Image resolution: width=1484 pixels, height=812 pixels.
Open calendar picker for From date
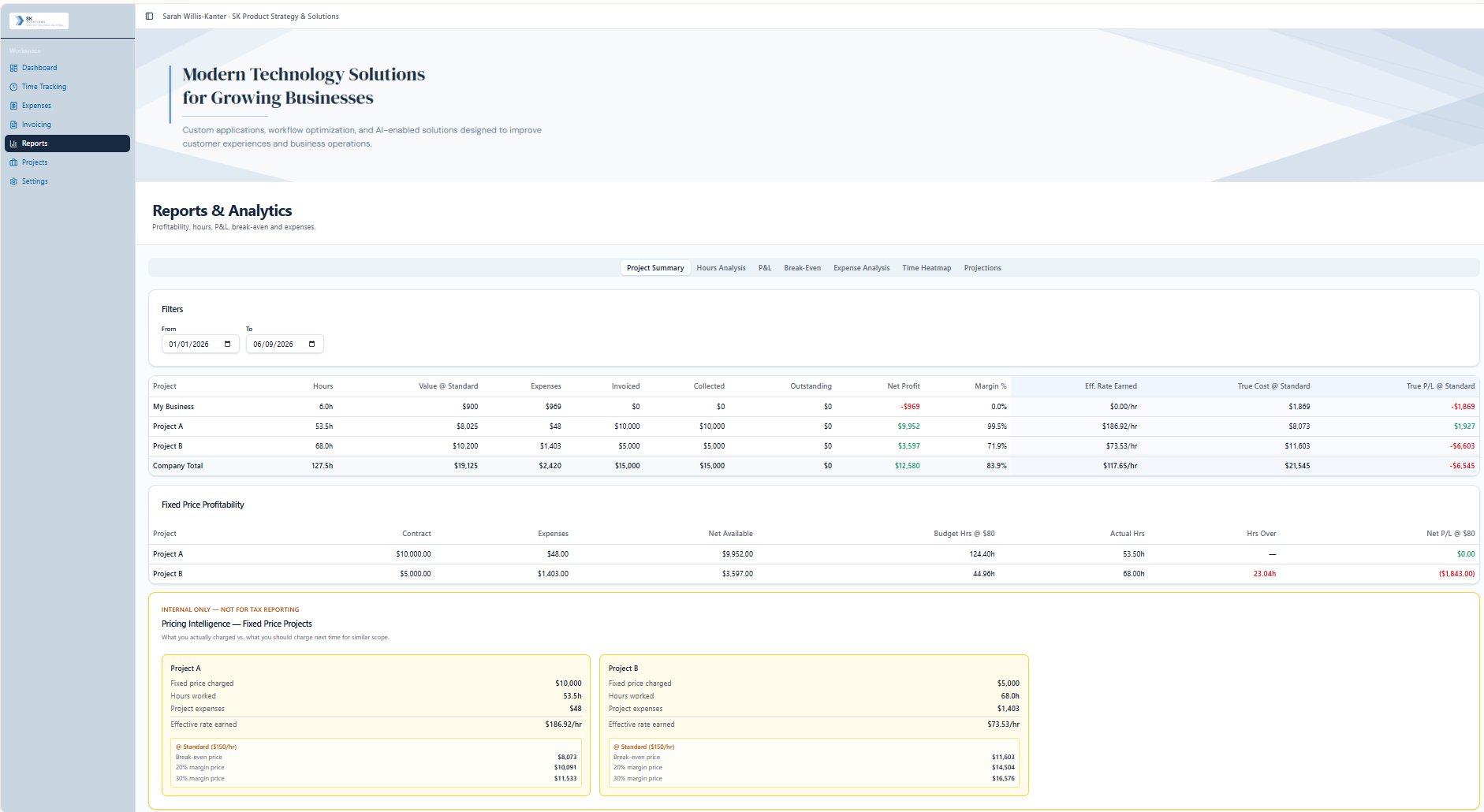[x=227, y=344]
